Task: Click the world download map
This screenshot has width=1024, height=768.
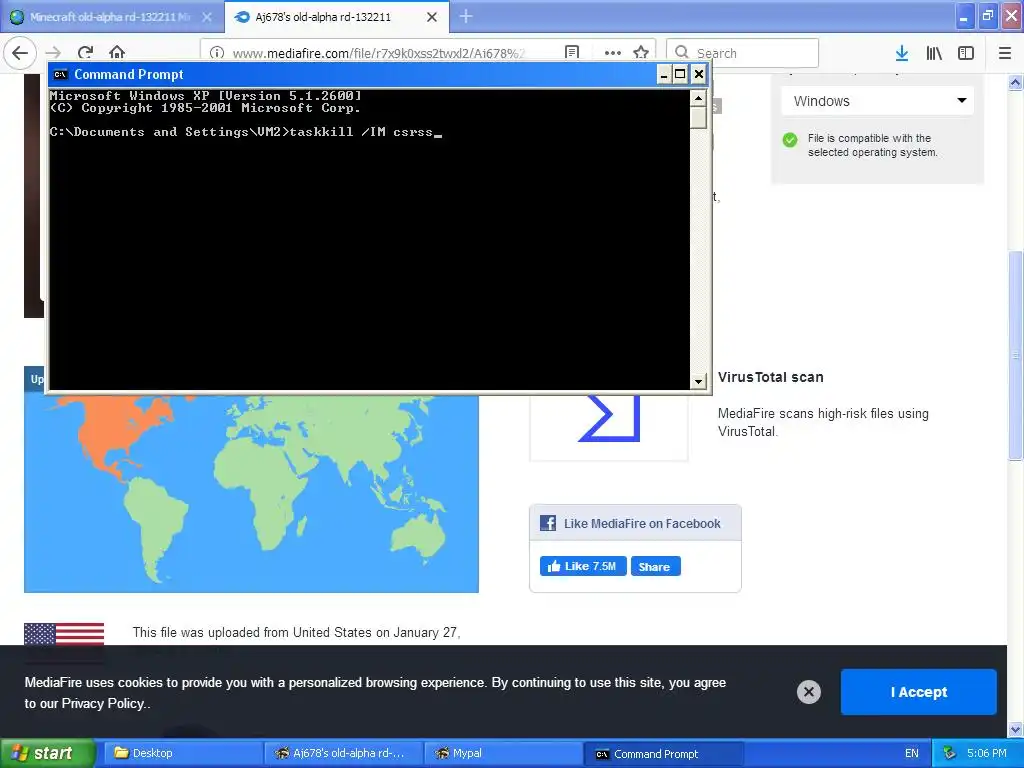Action: coord(251,493)
